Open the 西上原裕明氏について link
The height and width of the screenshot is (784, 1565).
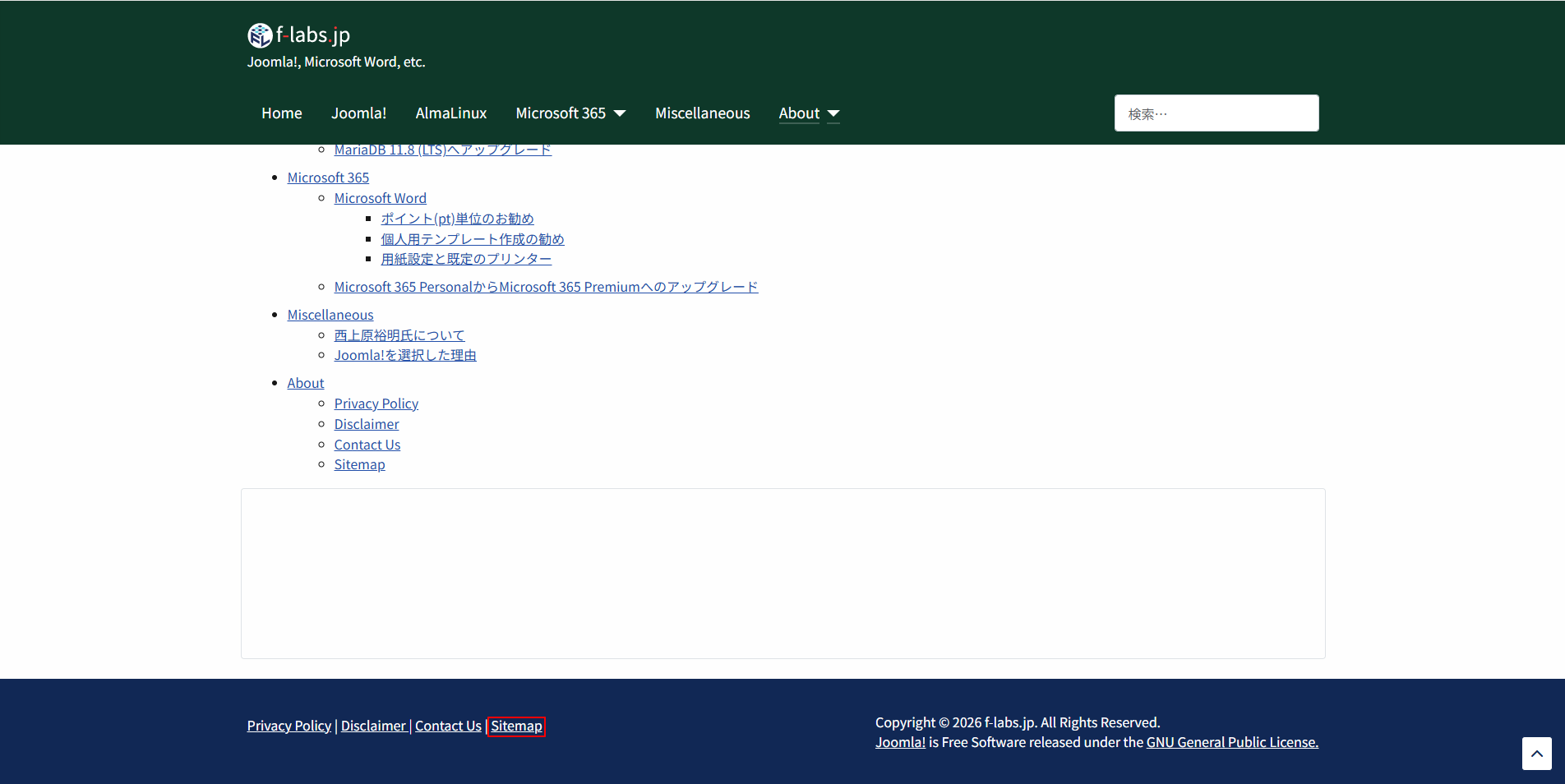399,334
